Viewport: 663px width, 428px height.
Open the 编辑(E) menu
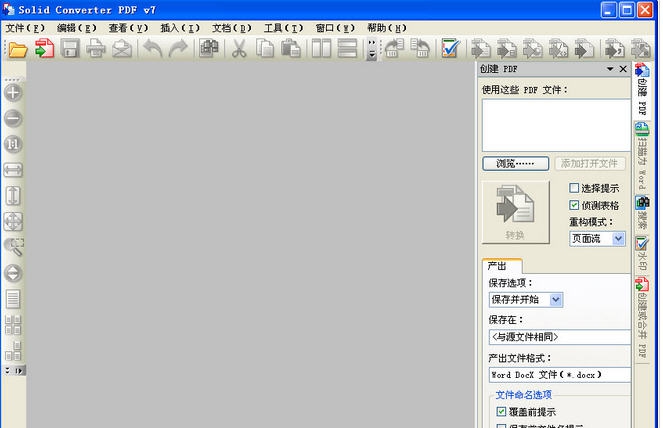[x=77, y=28]
